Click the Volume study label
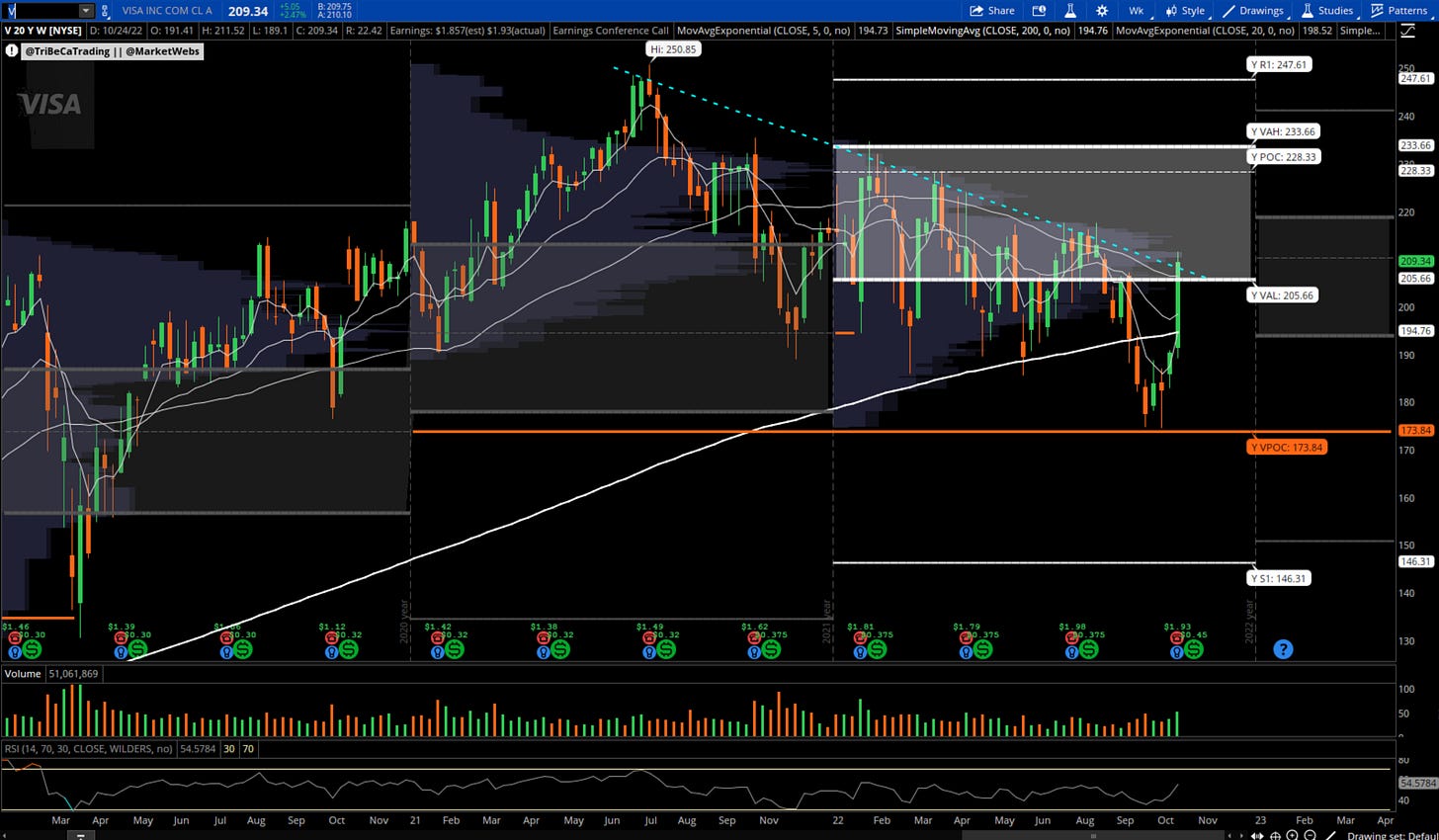1439x840 pixels. [x=23, y=674]
